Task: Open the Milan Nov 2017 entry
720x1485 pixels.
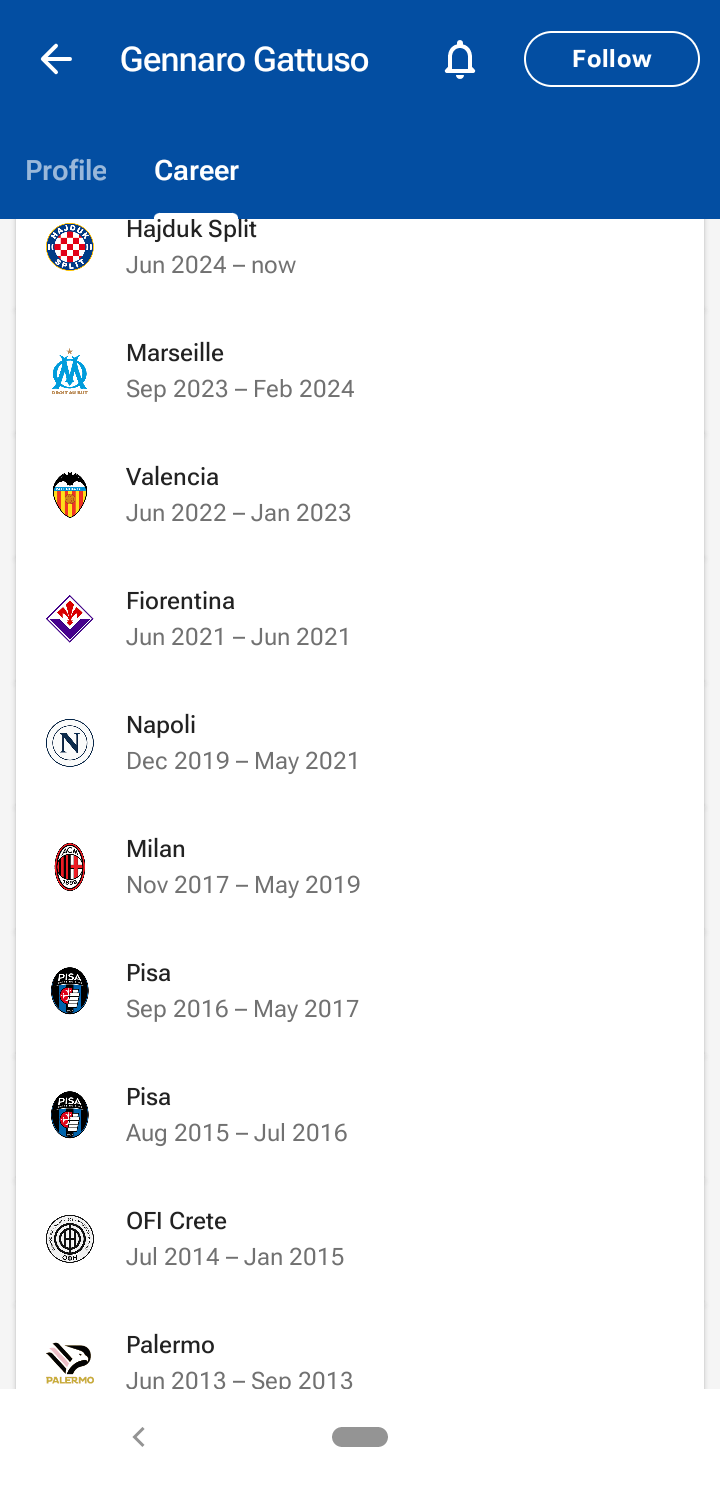Action: (243, 867)
